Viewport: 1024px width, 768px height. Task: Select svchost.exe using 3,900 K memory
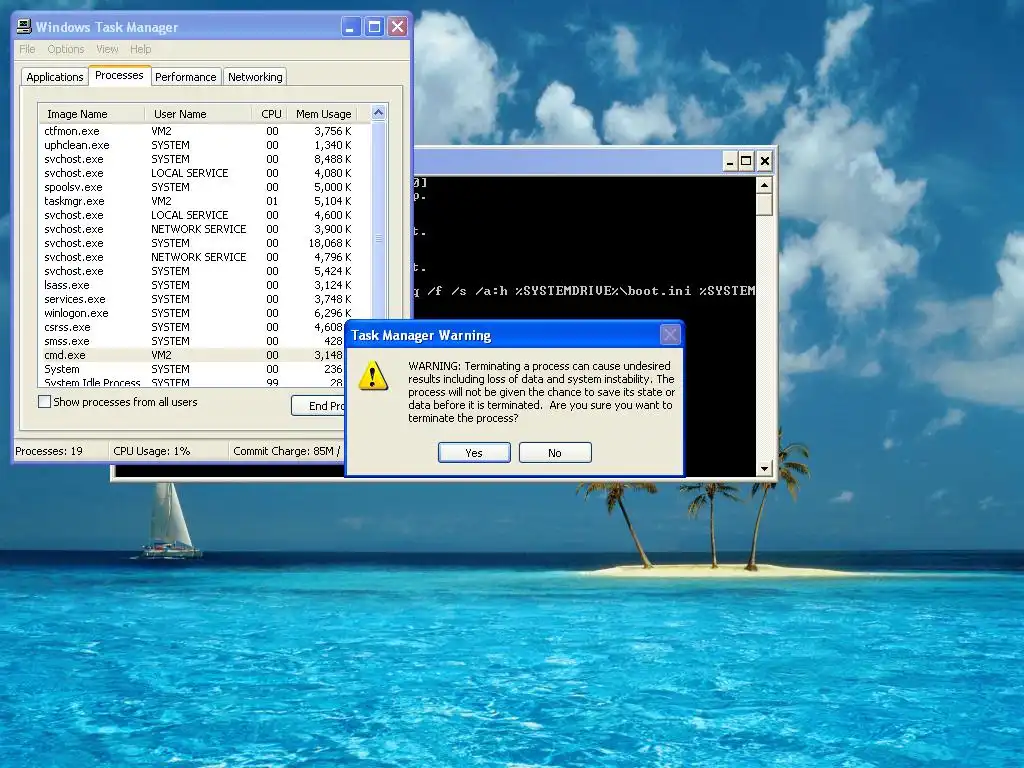click(204, 229)
